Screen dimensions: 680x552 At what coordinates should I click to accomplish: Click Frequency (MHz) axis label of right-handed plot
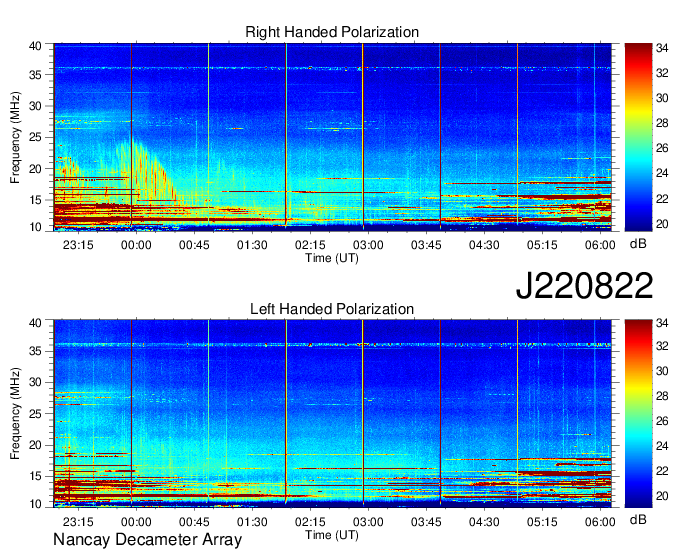[16, 137]
